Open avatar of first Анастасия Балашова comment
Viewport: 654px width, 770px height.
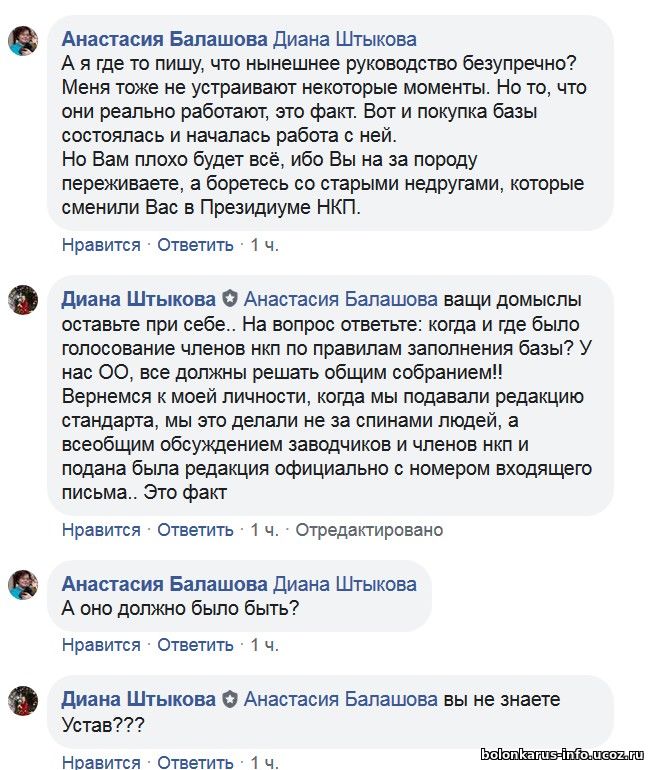(23, 41)
